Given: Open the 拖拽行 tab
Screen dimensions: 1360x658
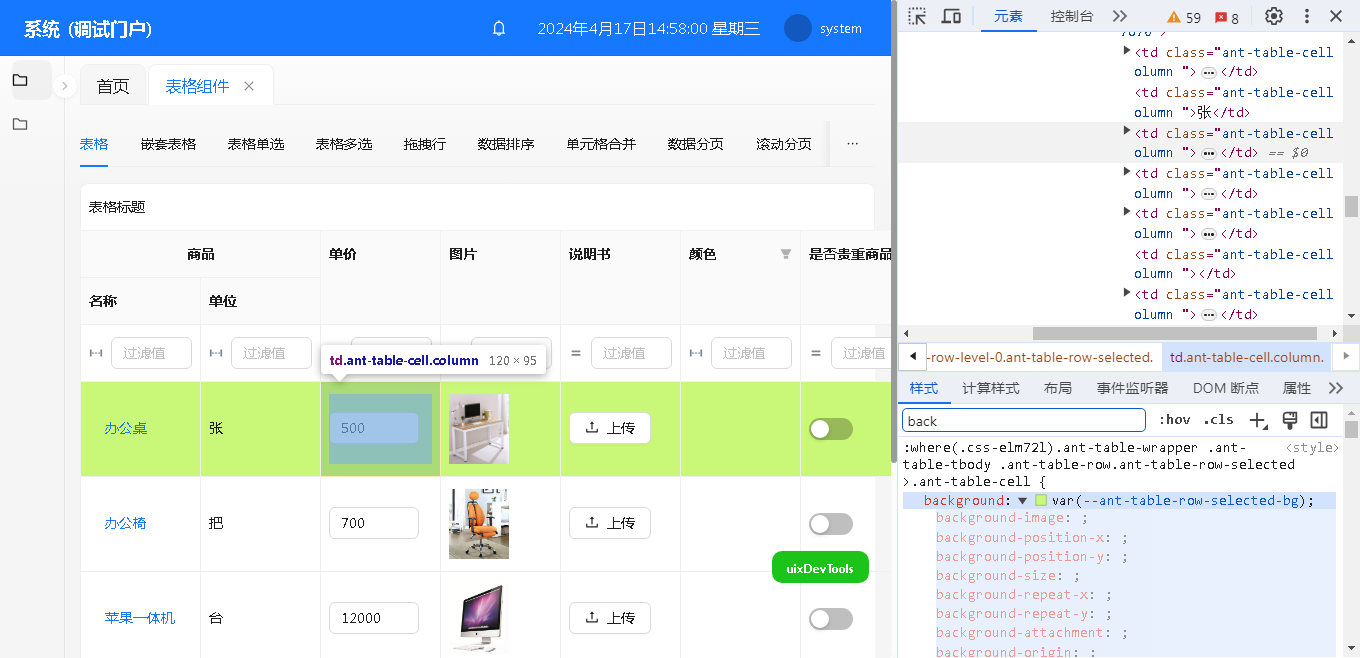Looking at the screenshot, I should [425, 144].
